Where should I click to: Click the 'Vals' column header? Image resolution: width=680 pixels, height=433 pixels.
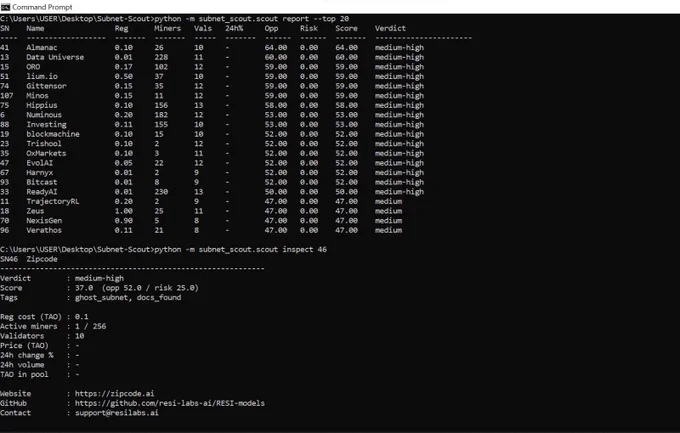click(x=203, y=28)
